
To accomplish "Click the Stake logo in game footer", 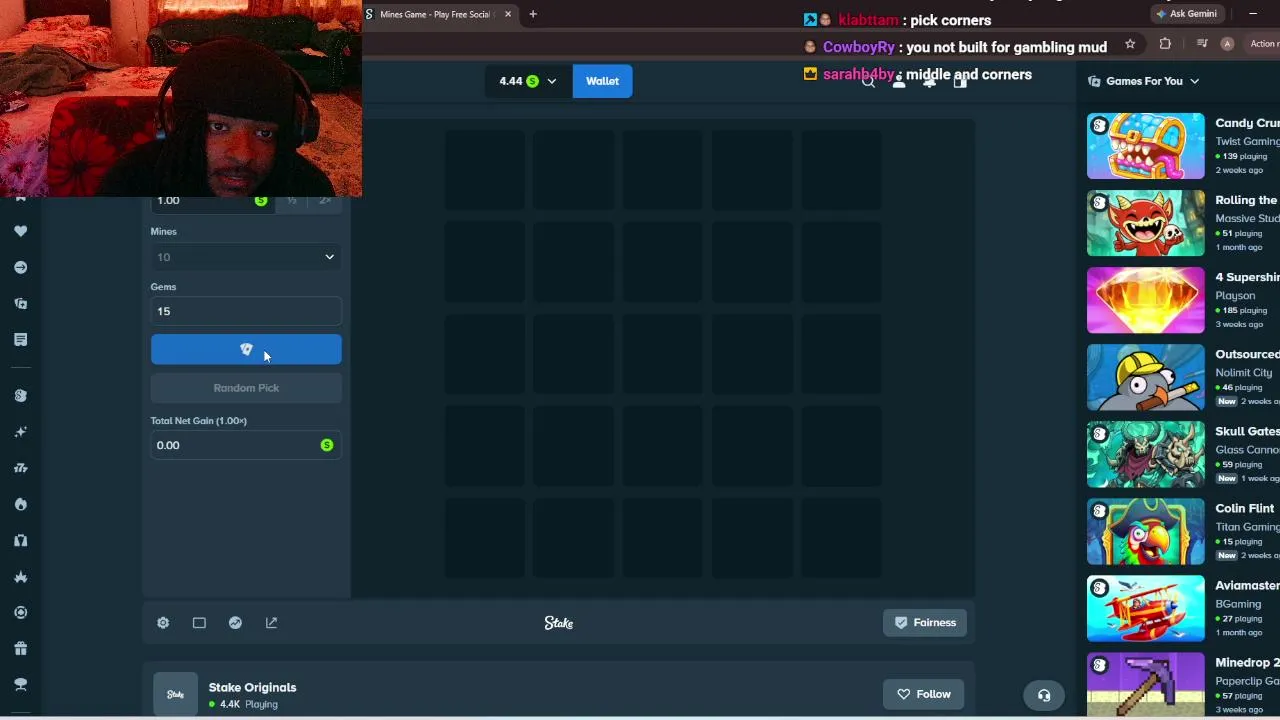I will coord(559,623).
